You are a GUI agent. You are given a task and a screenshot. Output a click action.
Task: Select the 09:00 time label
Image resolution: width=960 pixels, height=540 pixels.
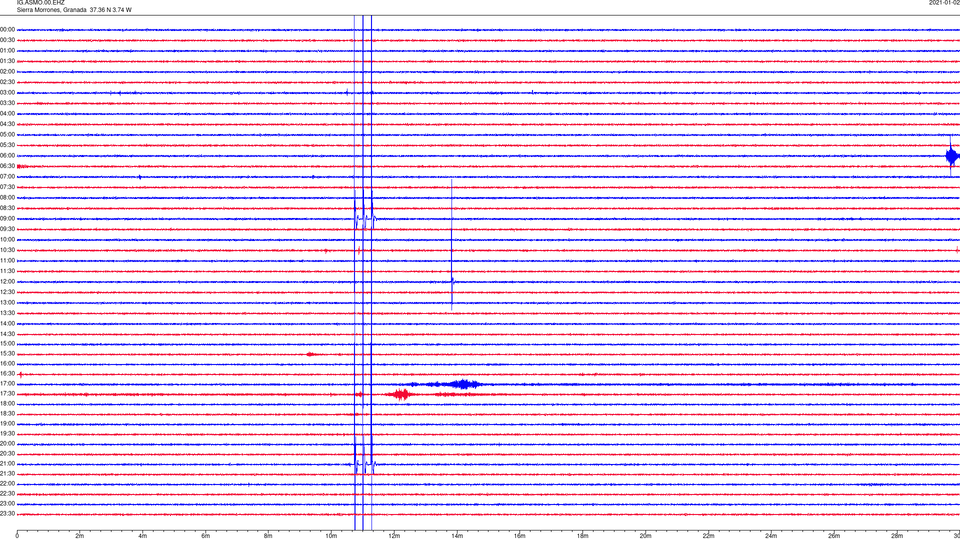[x=7, y=219]
